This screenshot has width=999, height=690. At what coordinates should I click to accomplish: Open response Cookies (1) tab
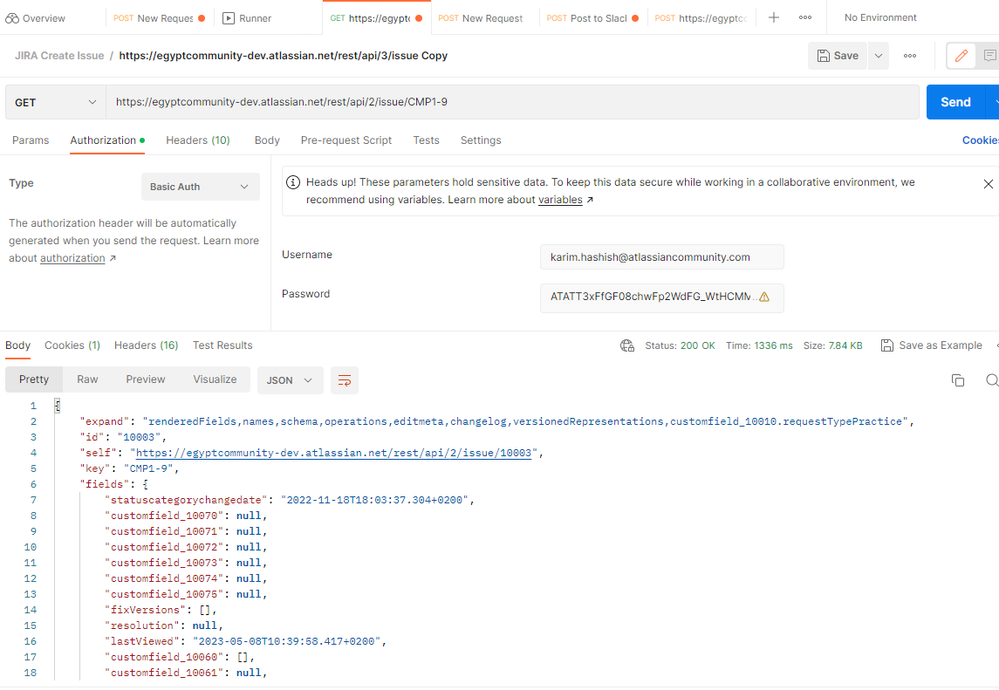(72, 345)
